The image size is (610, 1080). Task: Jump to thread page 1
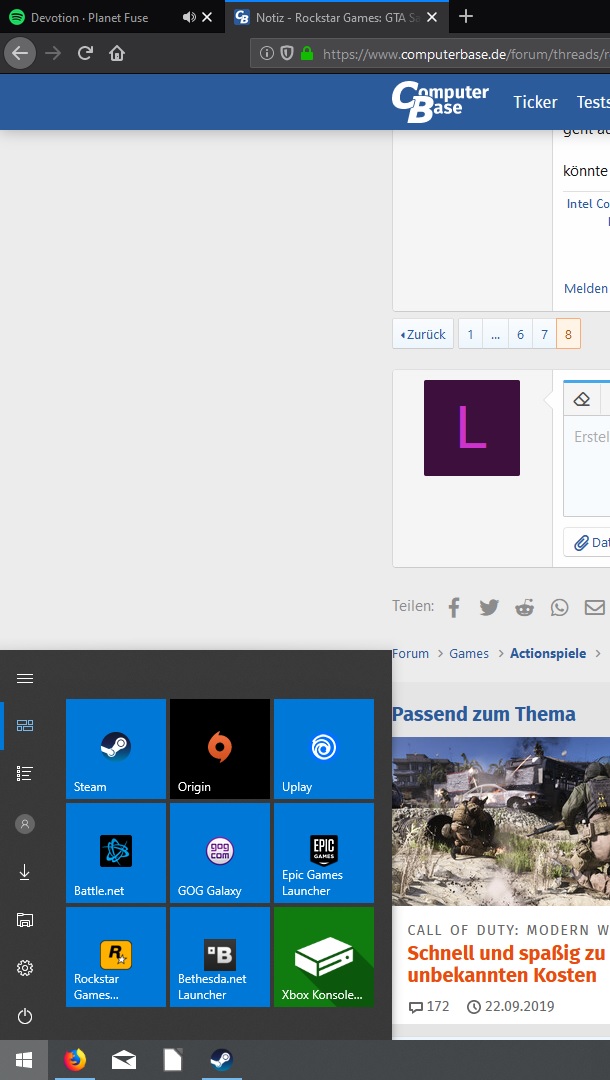coord(470,334)
